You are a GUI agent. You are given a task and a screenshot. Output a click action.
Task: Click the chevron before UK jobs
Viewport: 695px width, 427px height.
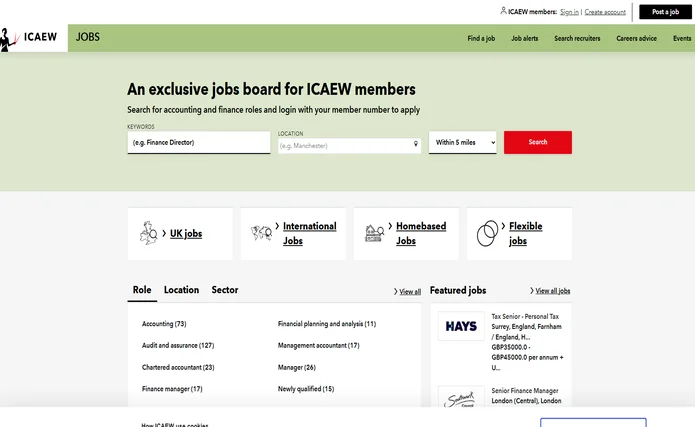click(x=164, y=233)
